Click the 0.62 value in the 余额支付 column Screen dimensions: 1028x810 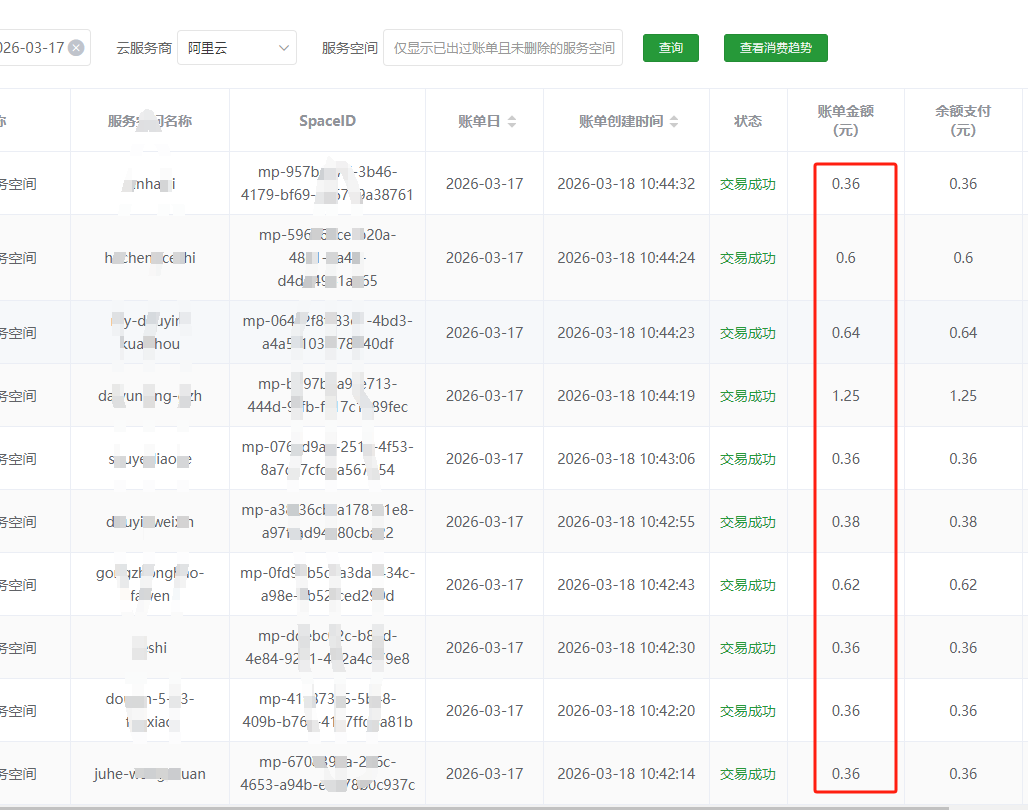pyautogui.click(x=963, y=585)
